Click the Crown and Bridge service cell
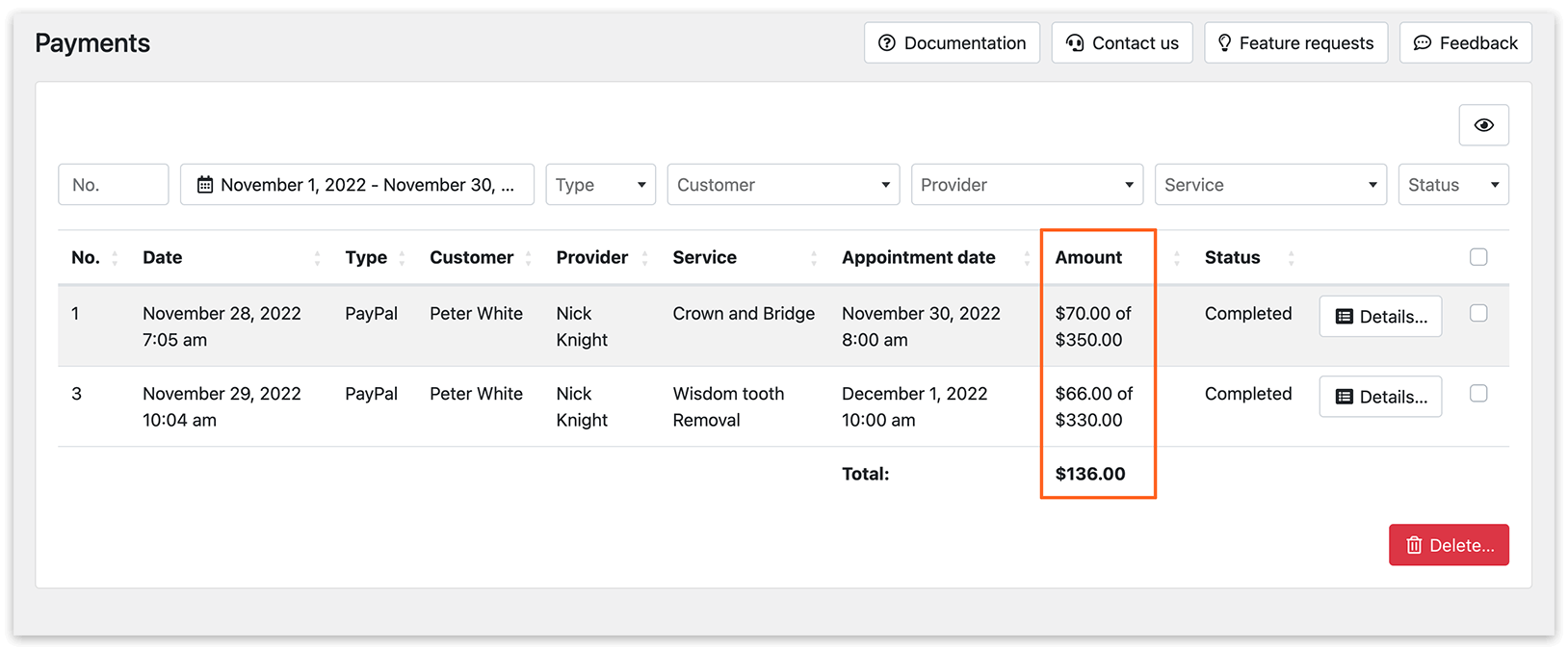The image size is (1568, 649). 744,313
